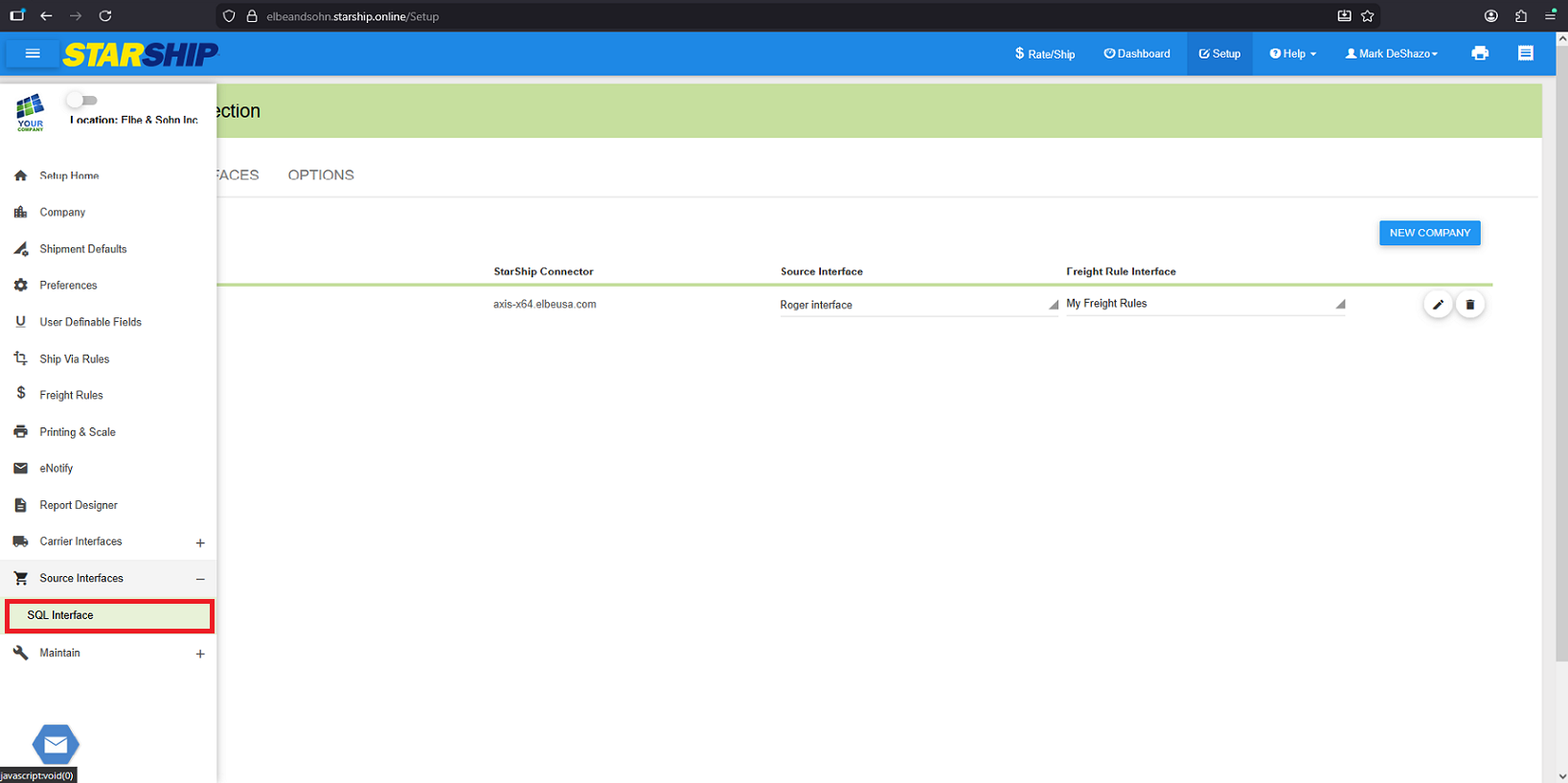This screenshot has width=1568, height=783.
Task: Collapse the Source Interfaces sidebar section
Action: click(x=200, y=579)
